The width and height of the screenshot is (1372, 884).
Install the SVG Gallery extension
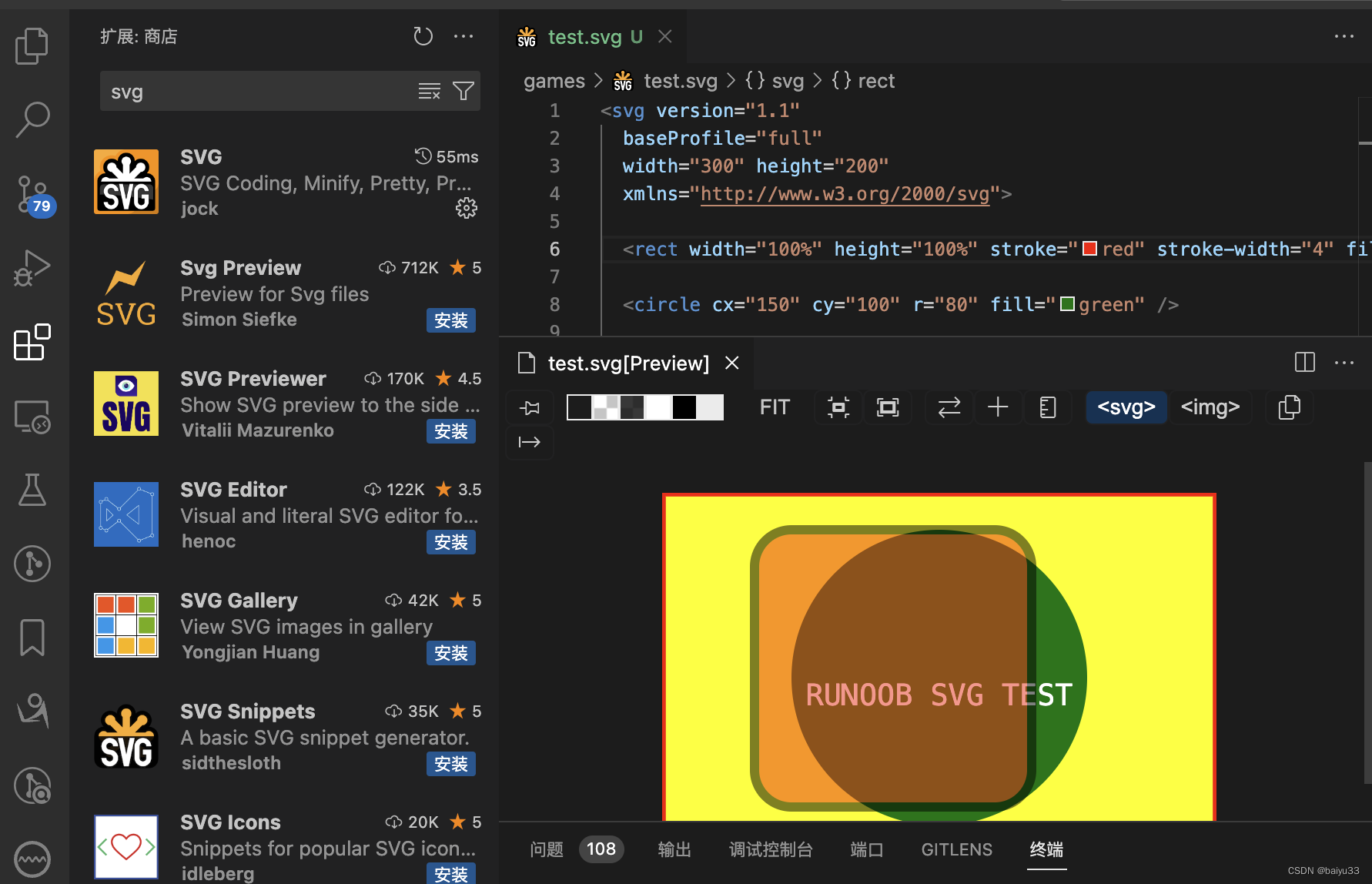(451, 653)
